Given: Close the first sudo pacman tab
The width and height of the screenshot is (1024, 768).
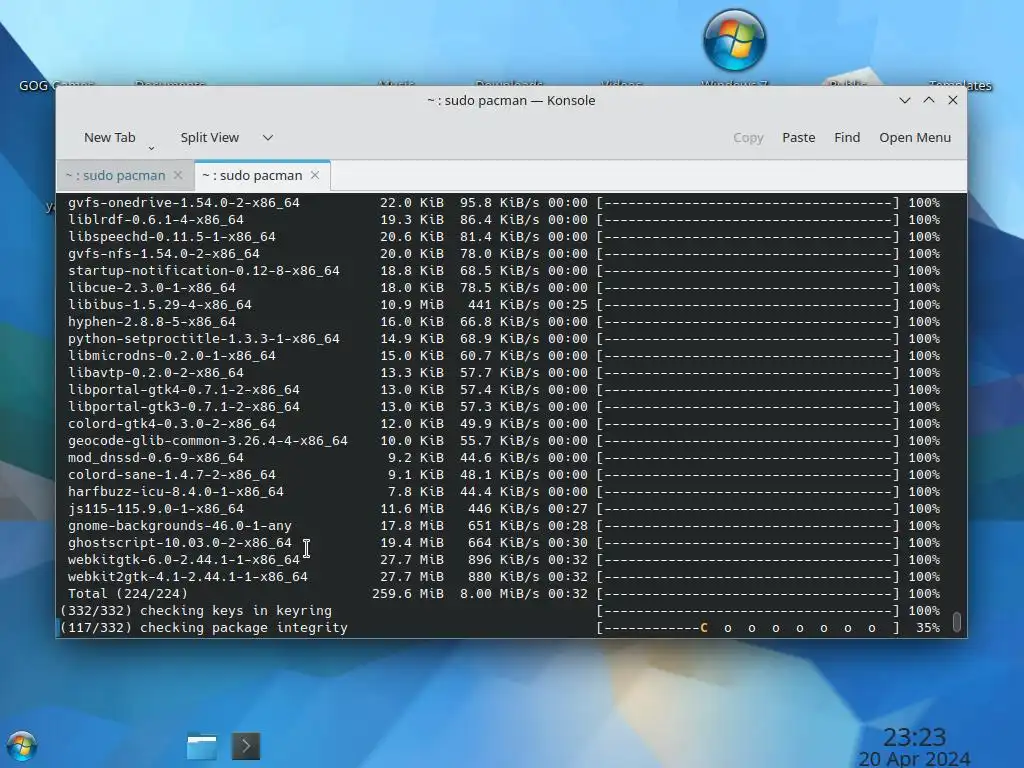Looking at the screenshot, I should 178,175.
